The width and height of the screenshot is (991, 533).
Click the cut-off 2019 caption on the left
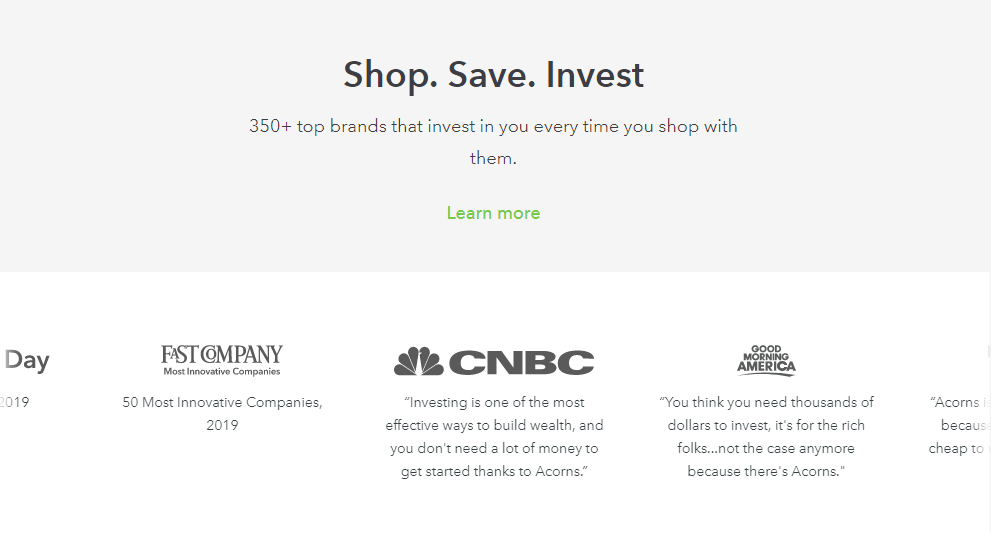(x=15, y=402)
